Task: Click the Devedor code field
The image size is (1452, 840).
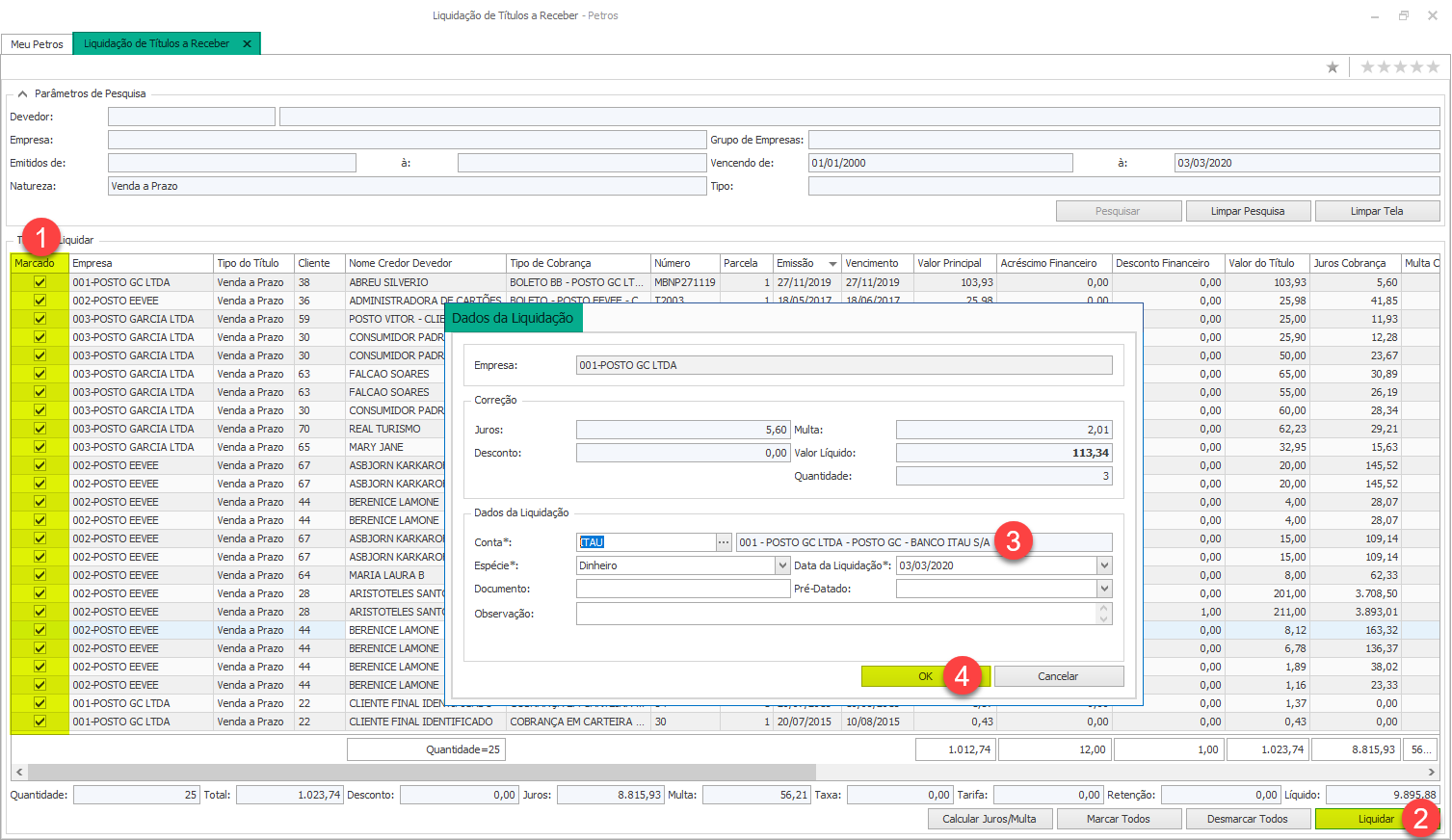Action: pyautogui.click(x=192, y=117)
